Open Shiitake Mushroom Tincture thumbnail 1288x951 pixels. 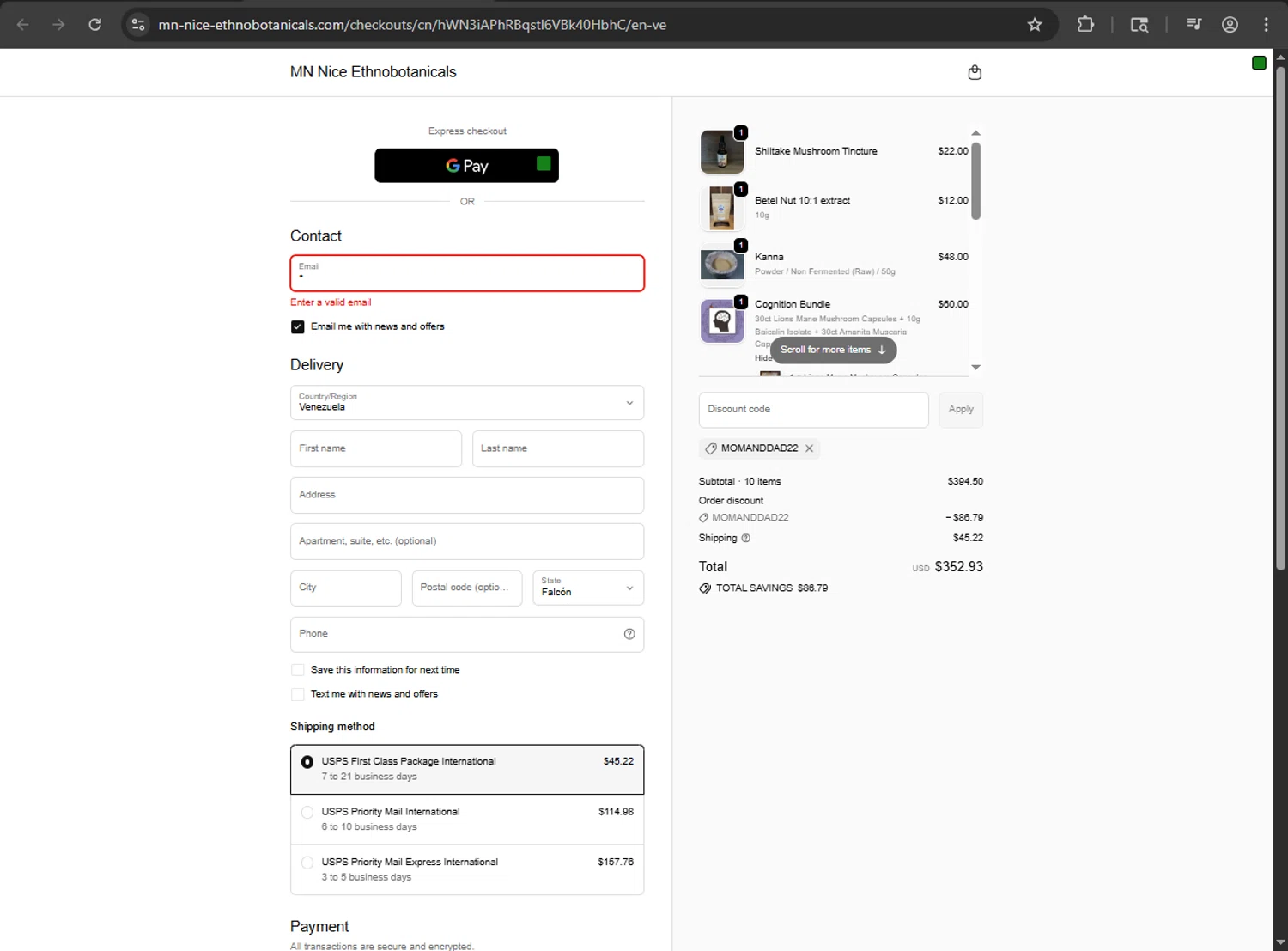pos(722,152)
